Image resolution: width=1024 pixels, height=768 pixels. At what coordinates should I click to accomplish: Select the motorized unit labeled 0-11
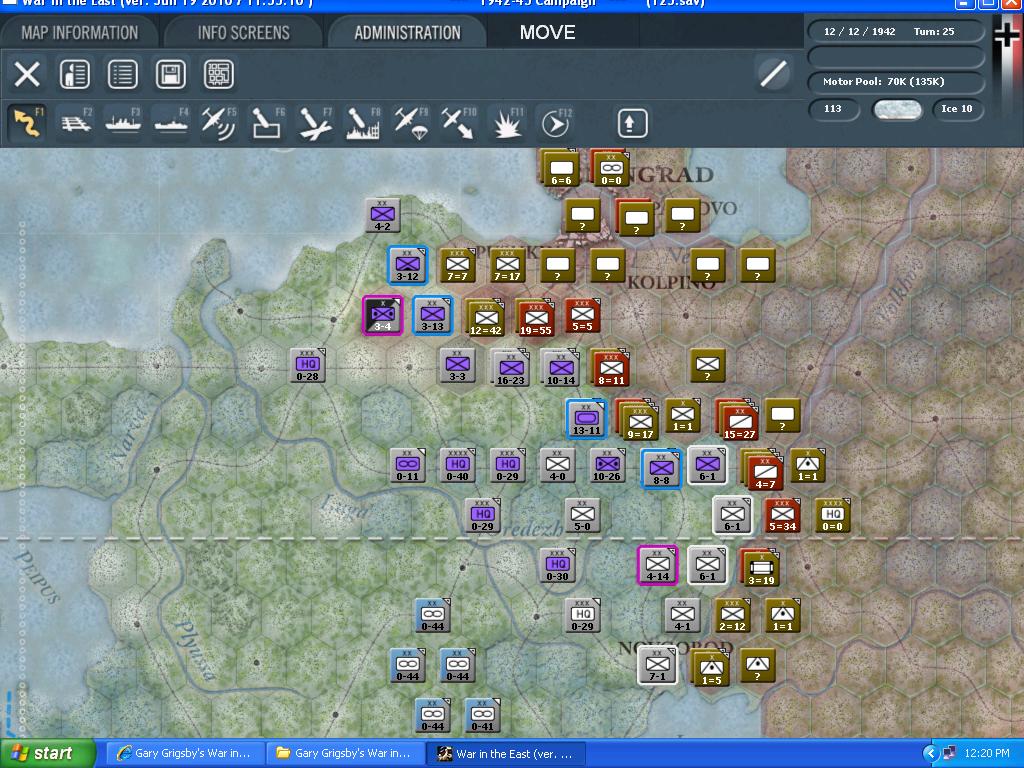(x=408, y=466)
